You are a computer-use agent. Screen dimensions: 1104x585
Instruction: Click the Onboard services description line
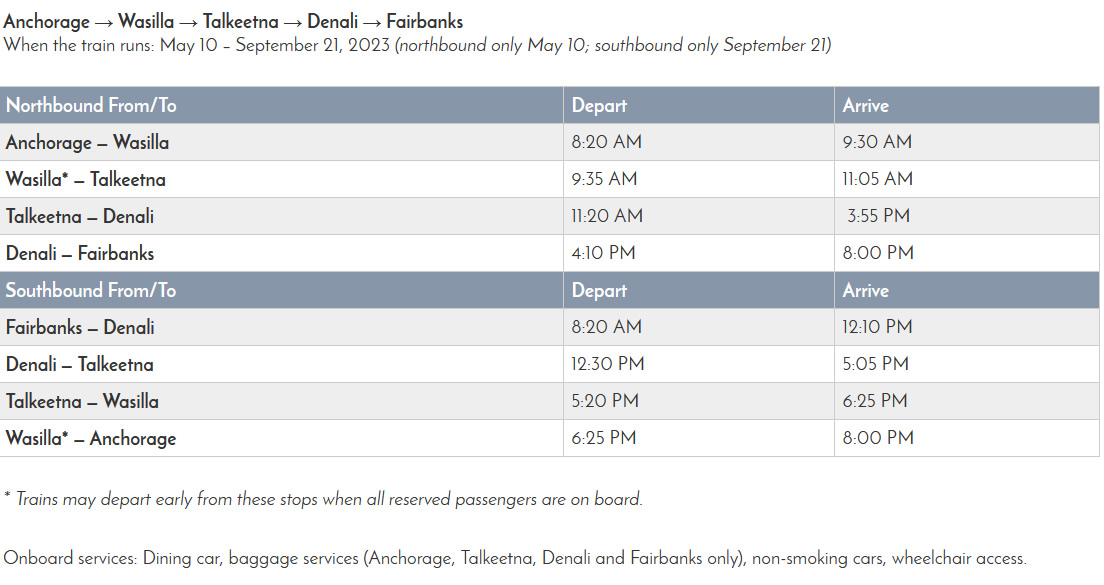515,558
